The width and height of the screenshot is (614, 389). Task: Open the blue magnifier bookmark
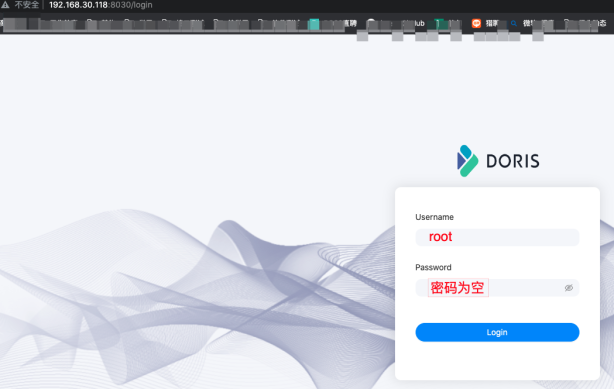(513, 24)
